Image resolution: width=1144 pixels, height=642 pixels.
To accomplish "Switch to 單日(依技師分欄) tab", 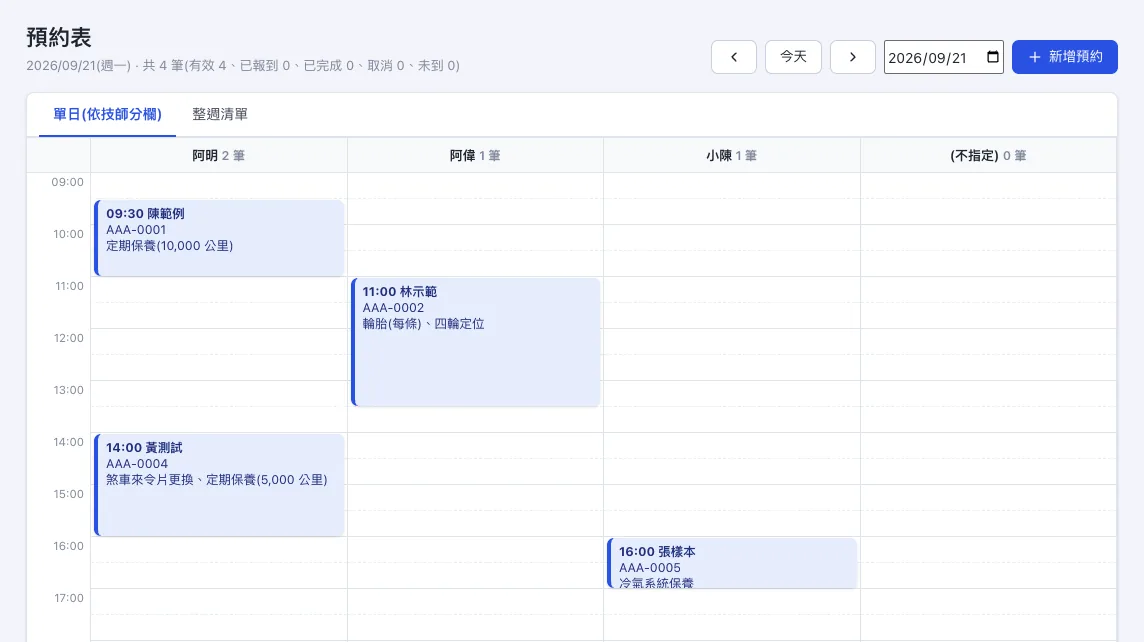I will click(107, 115).
